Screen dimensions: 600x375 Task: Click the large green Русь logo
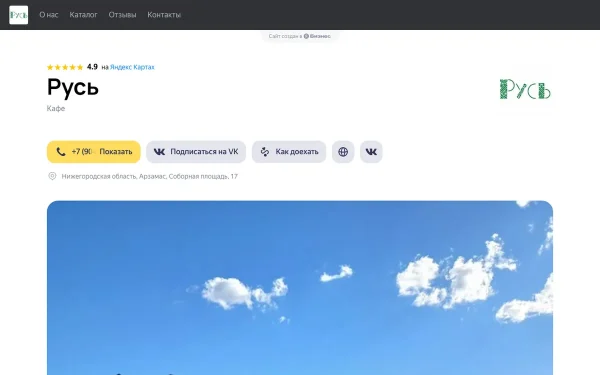[x=525, y=89]
